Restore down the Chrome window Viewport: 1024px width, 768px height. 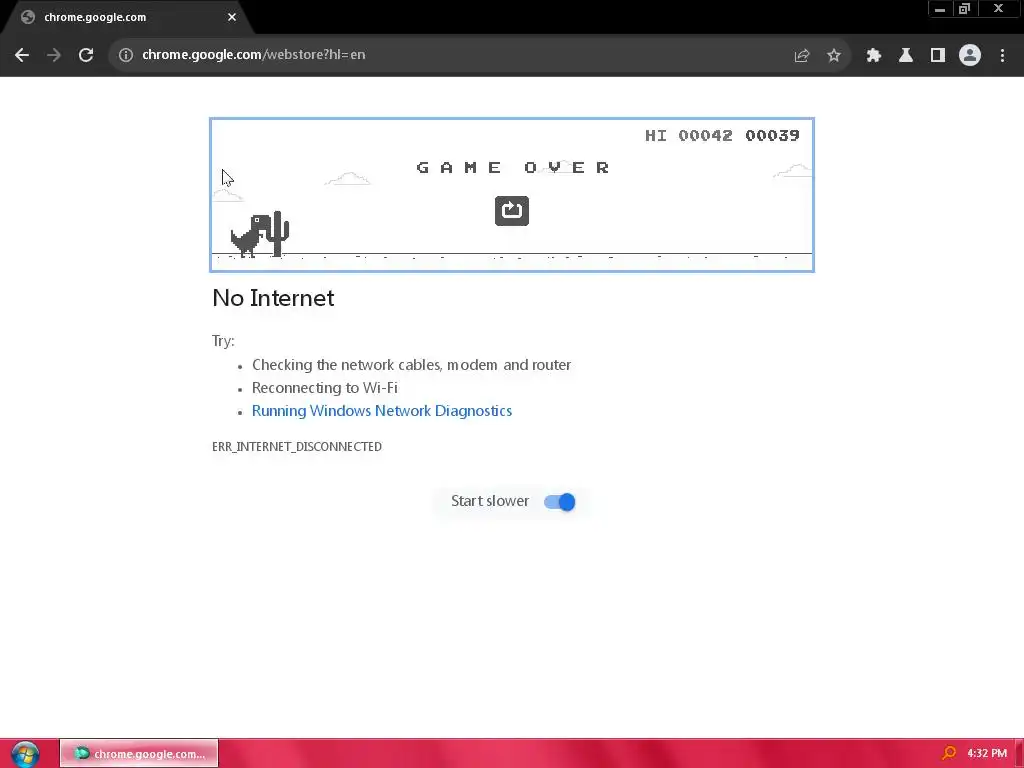tap(964, 9)
